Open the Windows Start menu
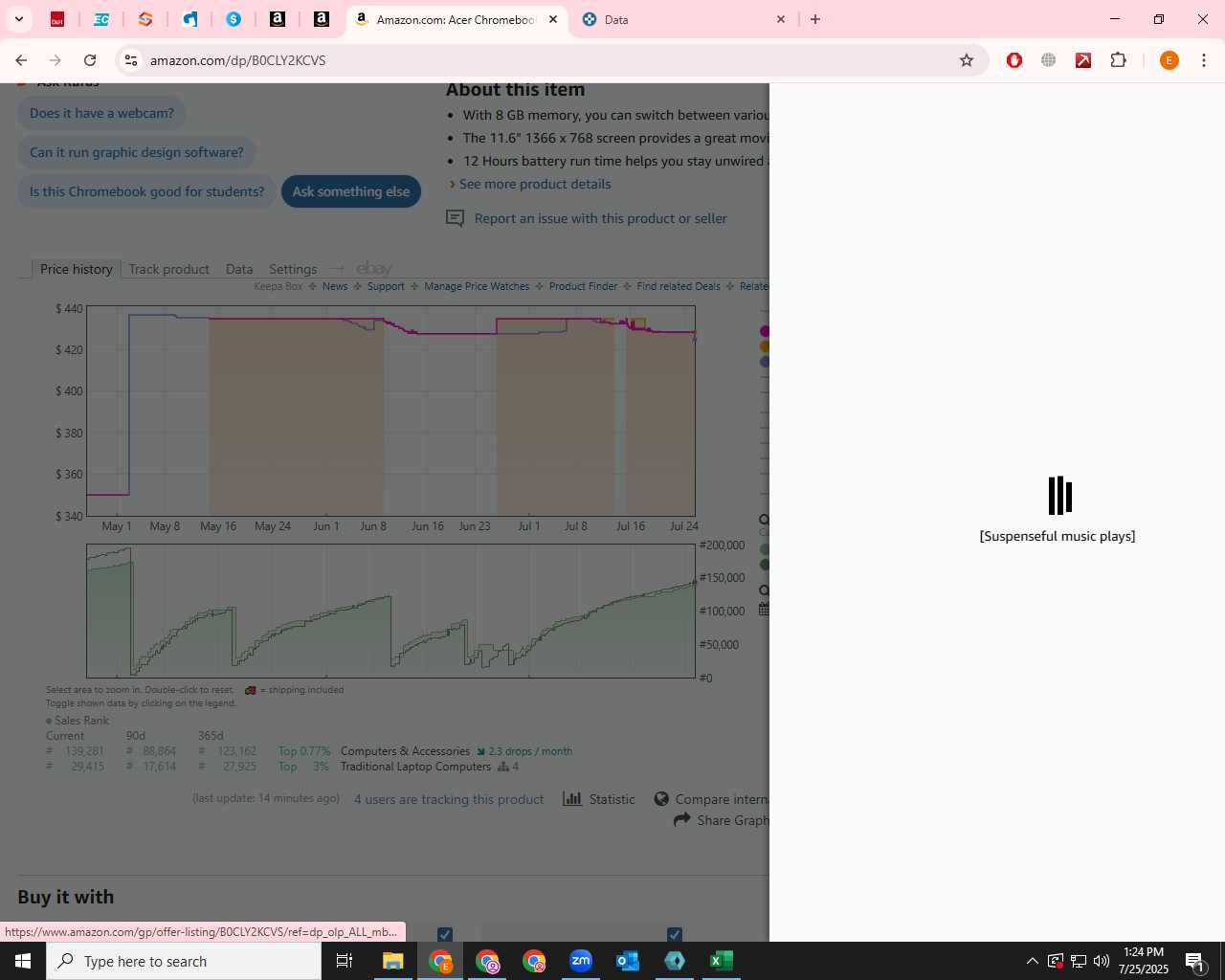 [23, 961]
